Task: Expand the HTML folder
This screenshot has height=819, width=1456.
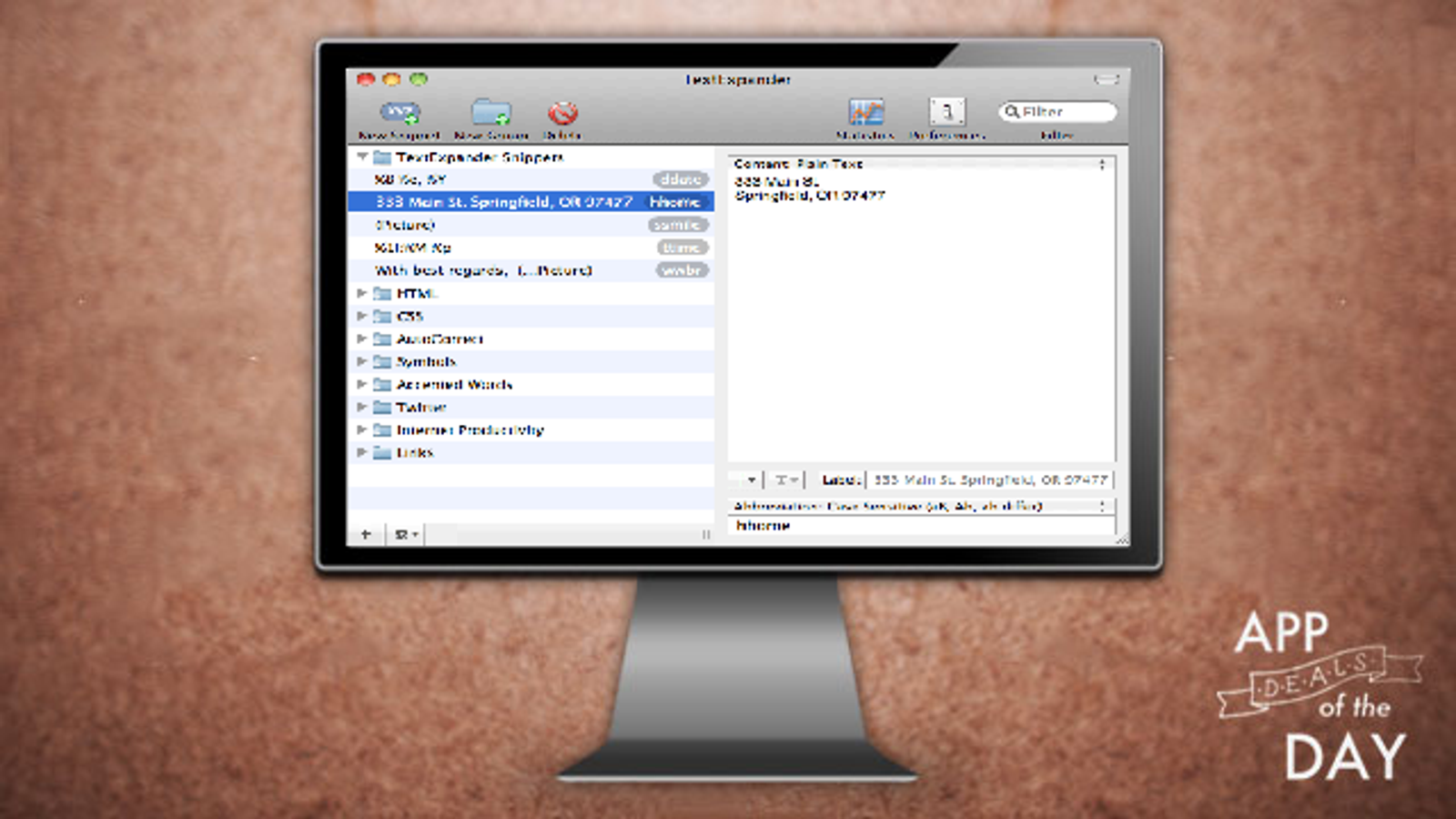Action: pyautogui.click(x=361, y=293)
